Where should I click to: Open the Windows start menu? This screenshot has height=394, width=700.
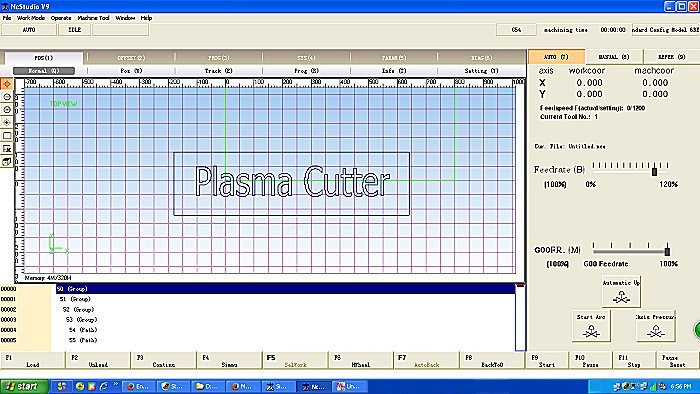click(x=24, y=386)
